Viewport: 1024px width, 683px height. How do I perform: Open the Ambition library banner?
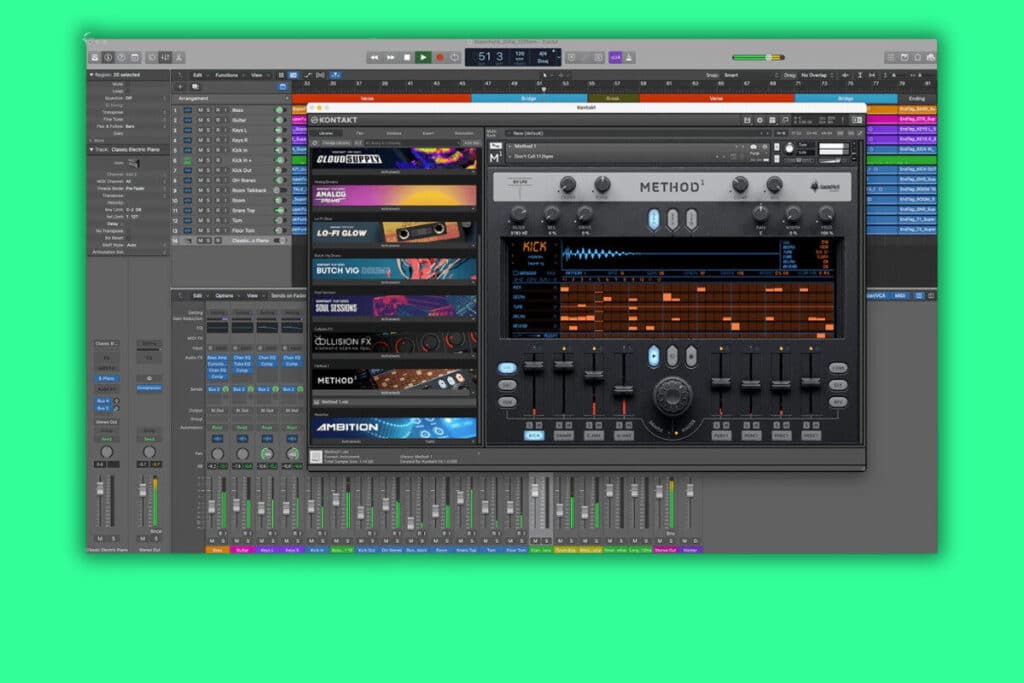(395, 427)
